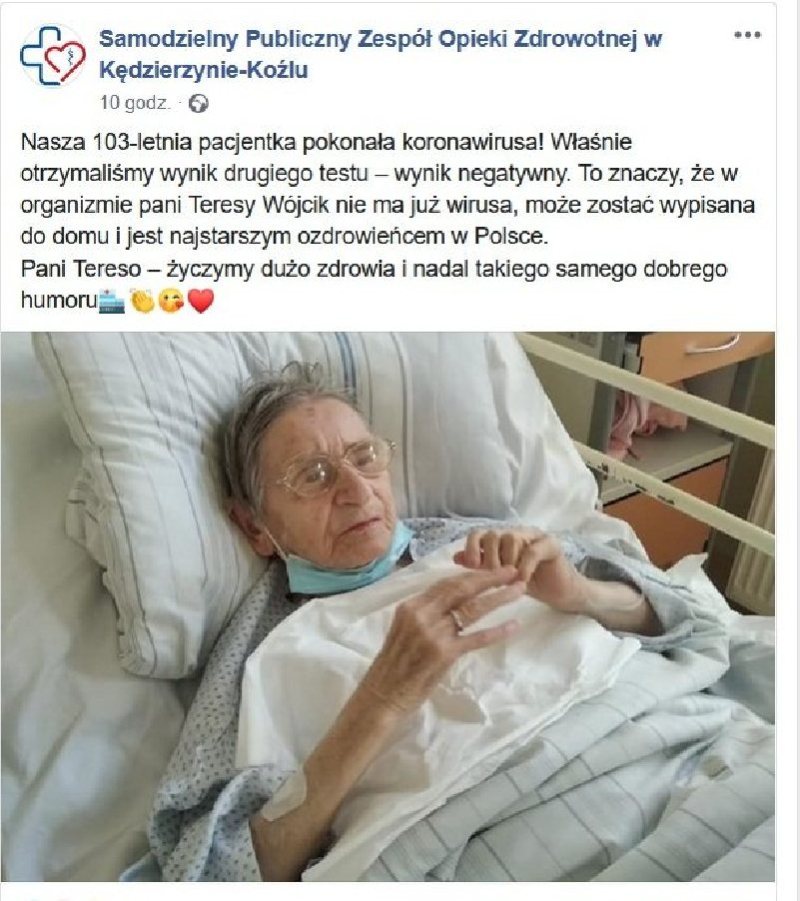Click the hospital emoji in the post
This screenshot has height=901, width=800.
pyautogui.click(x=111, y=301)
